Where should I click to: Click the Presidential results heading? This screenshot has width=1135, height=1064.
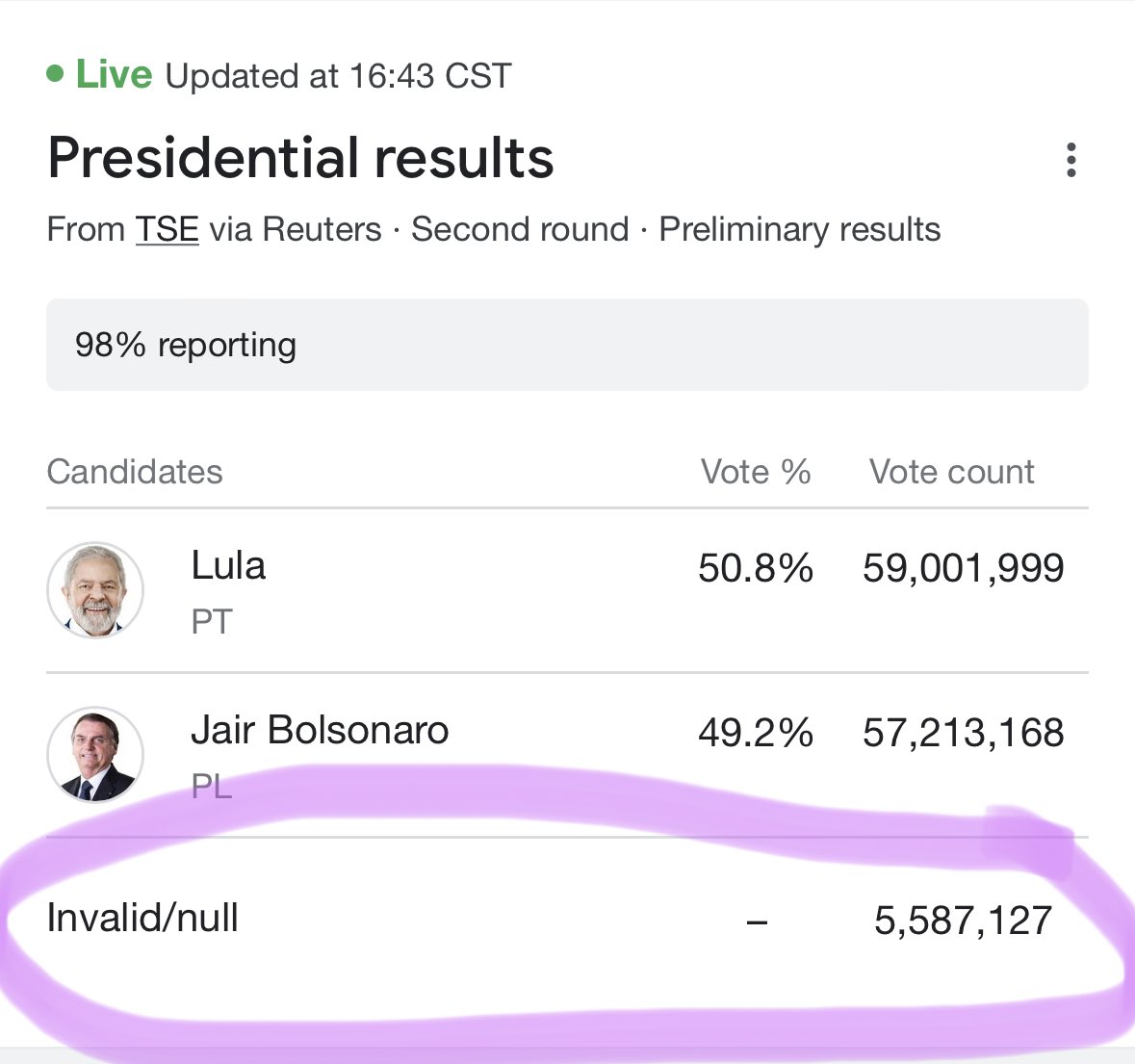(300, 158)
